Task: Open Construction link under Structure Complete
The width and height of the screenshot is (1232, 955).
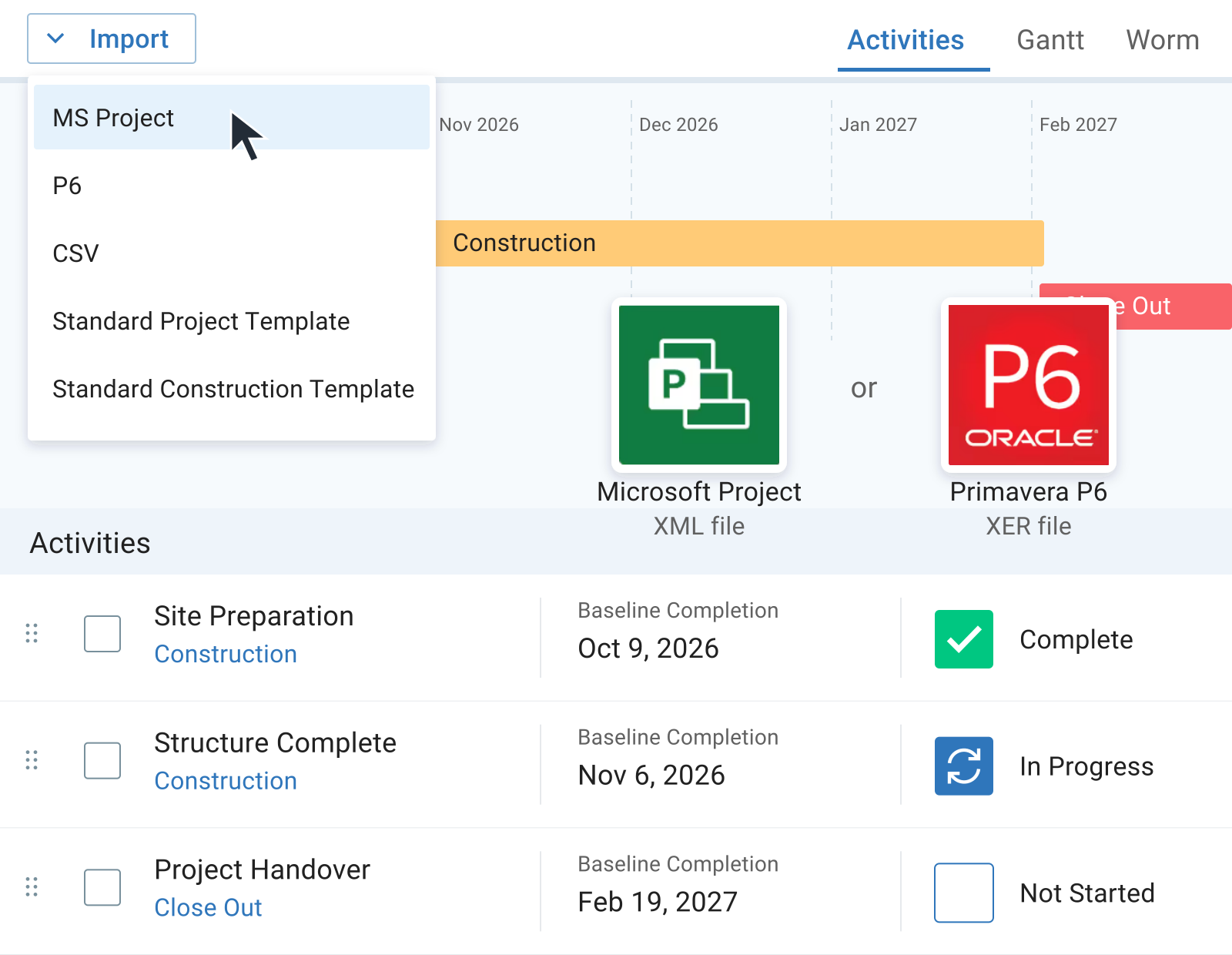Action: click(x=226, y=781)
